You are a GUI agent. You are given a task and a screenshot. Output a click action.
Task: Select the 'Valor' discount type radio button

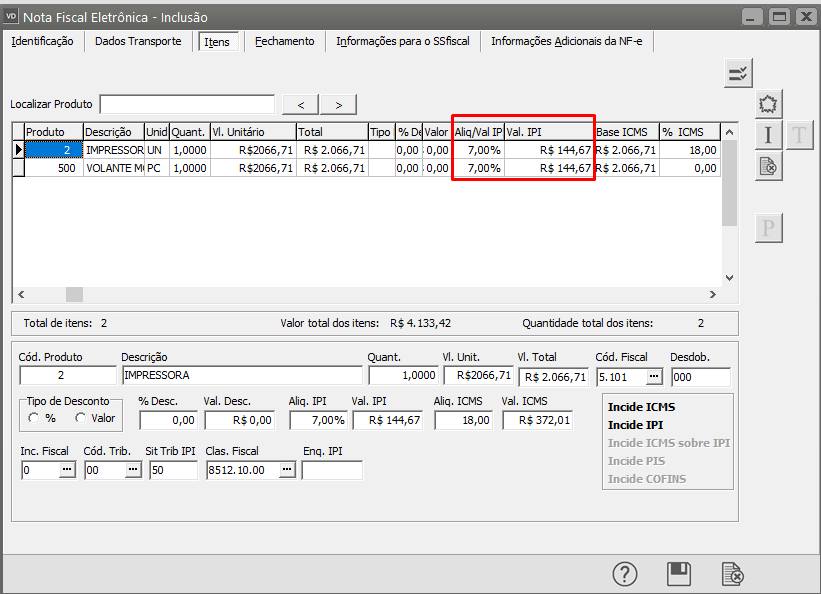pos(81,418)
